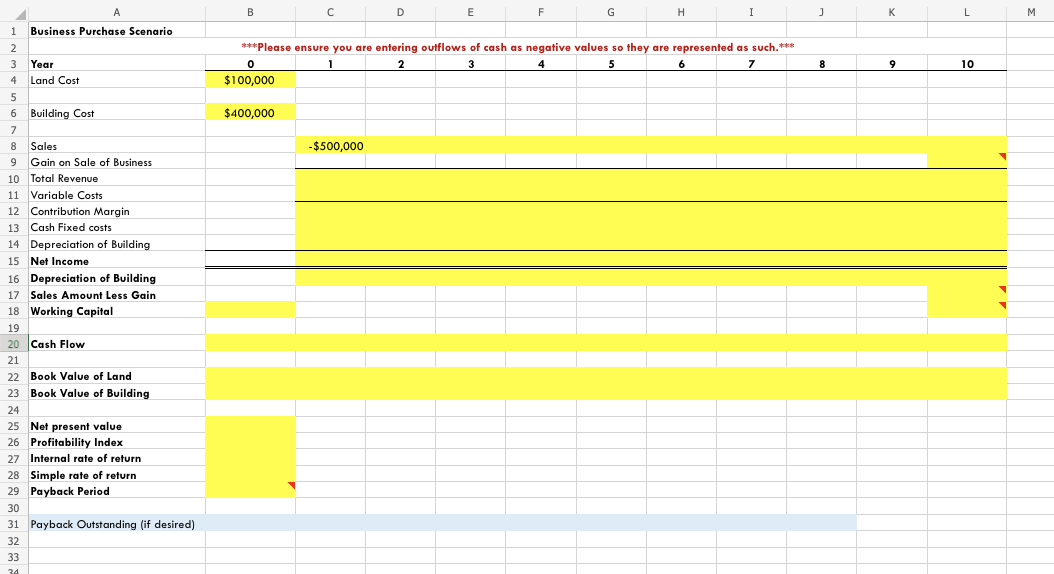
Task: Click column header C
Action: (330, 12)
